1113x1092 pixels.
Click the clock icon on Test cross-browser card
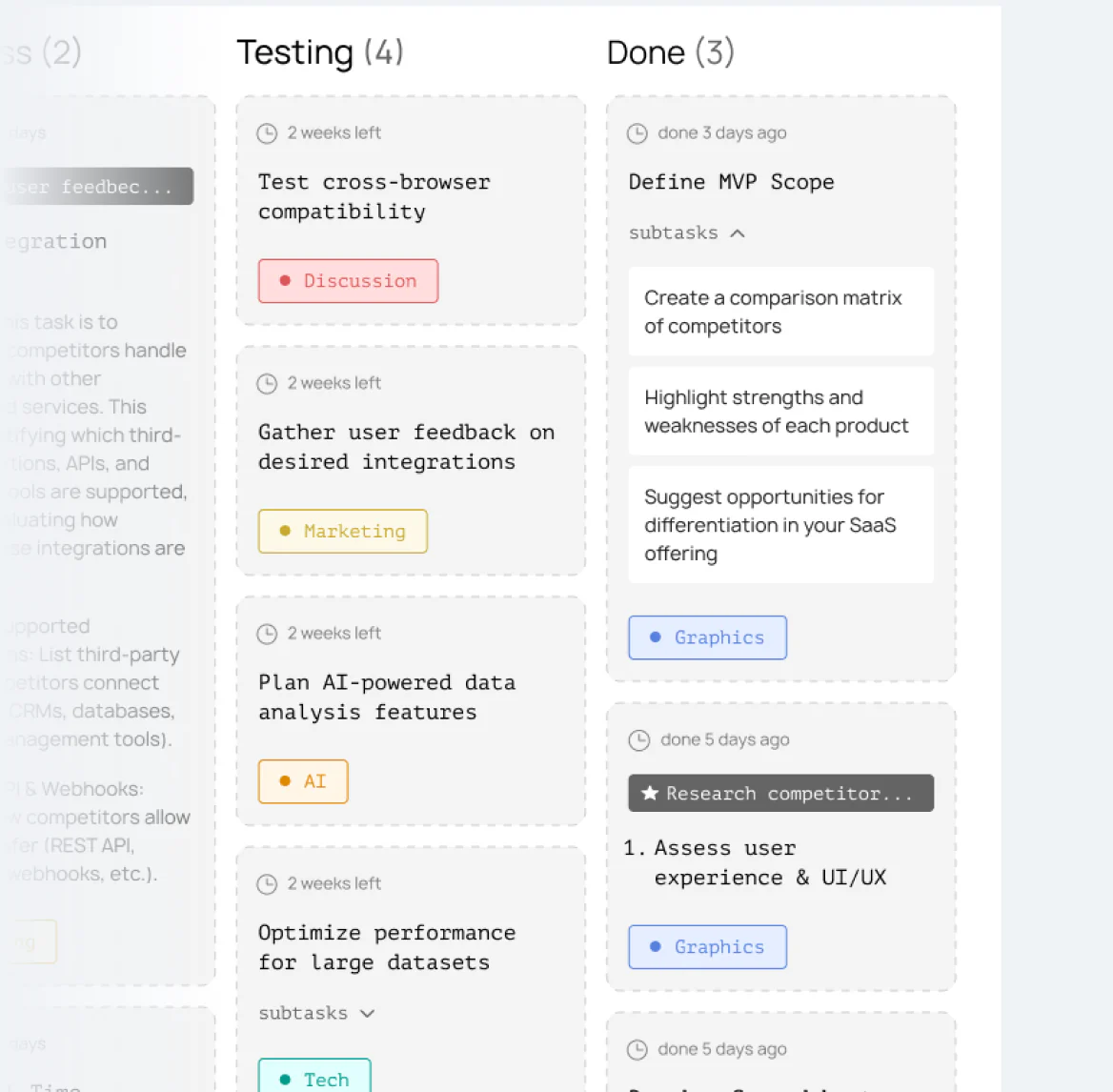point(267,133)
